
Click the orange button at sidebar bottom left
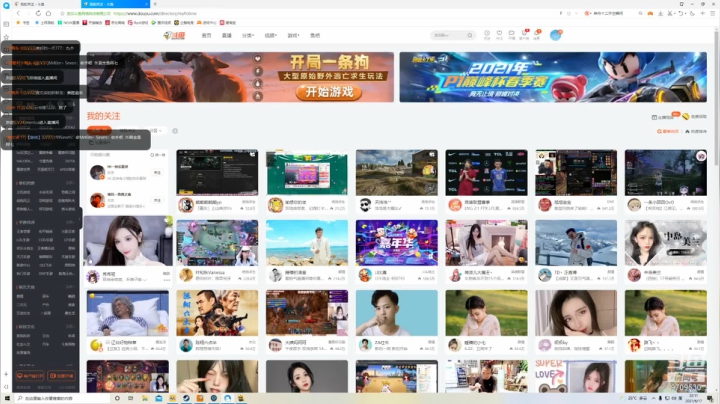point(30,376)
